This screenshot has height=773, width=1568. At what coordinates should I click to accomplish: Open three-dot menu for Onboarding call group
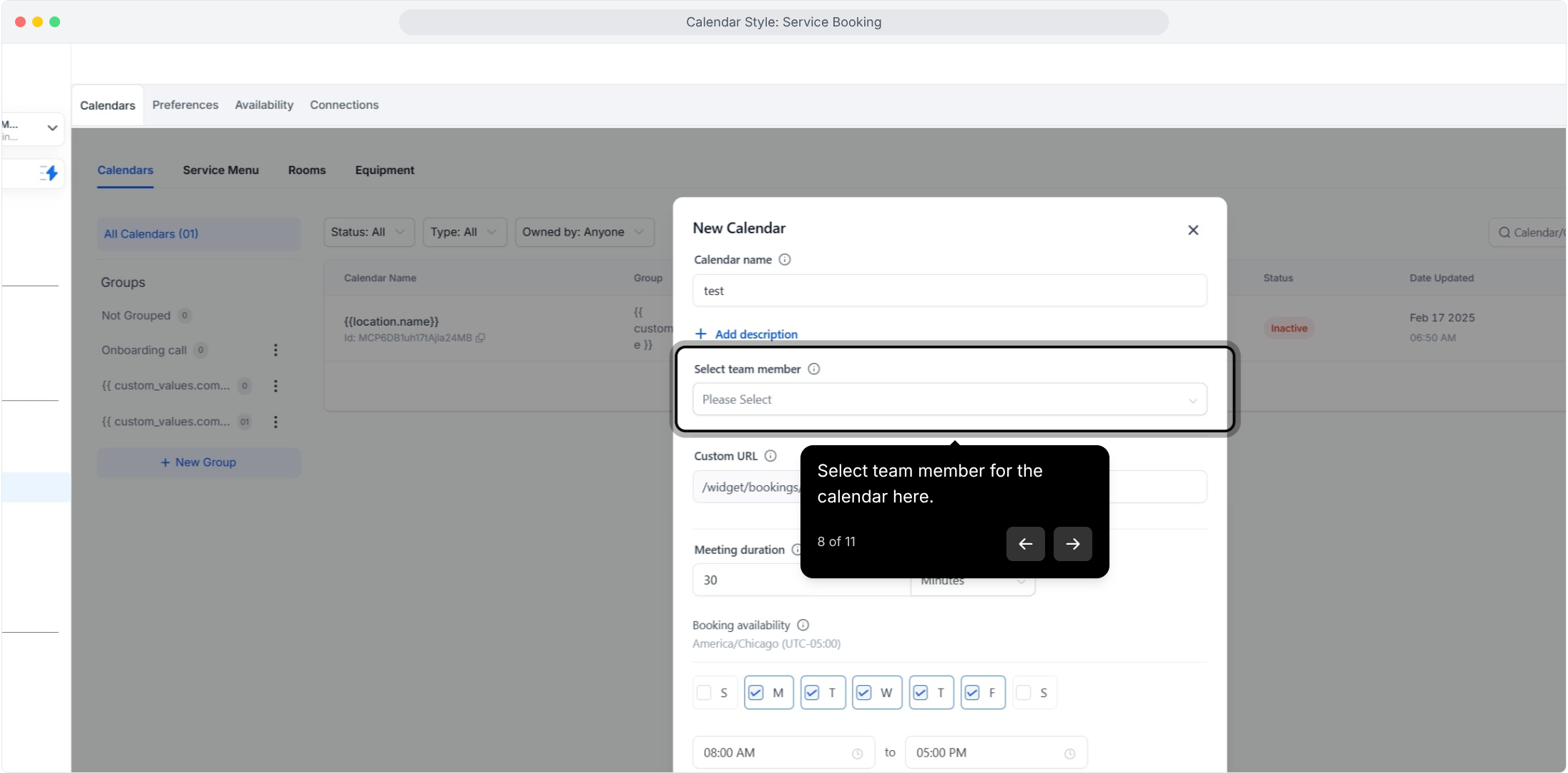click(275, 350)
